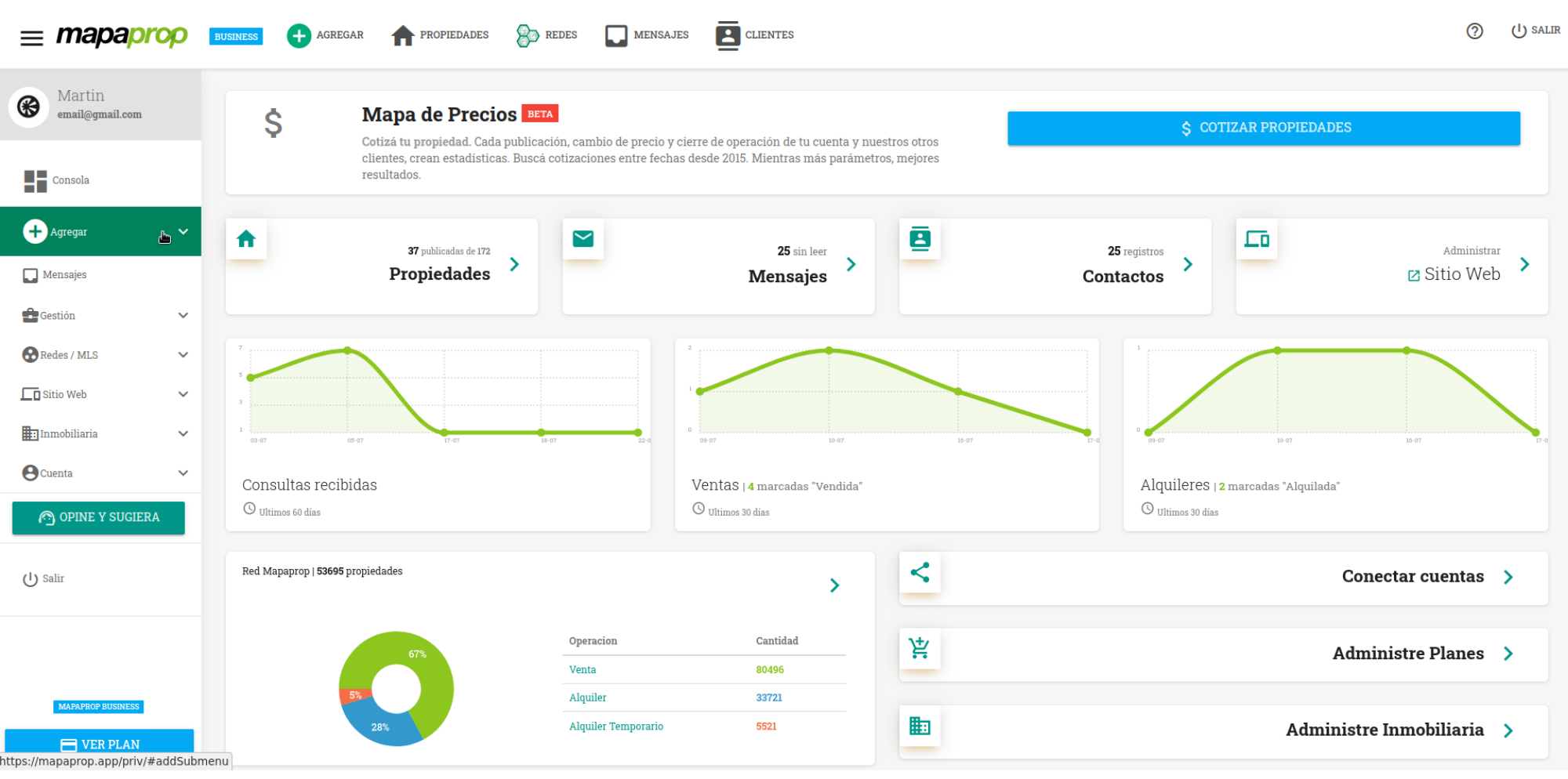The image size is (1568, 779).
Task: Open the hamburger menu icon
Action: (31, 38)
